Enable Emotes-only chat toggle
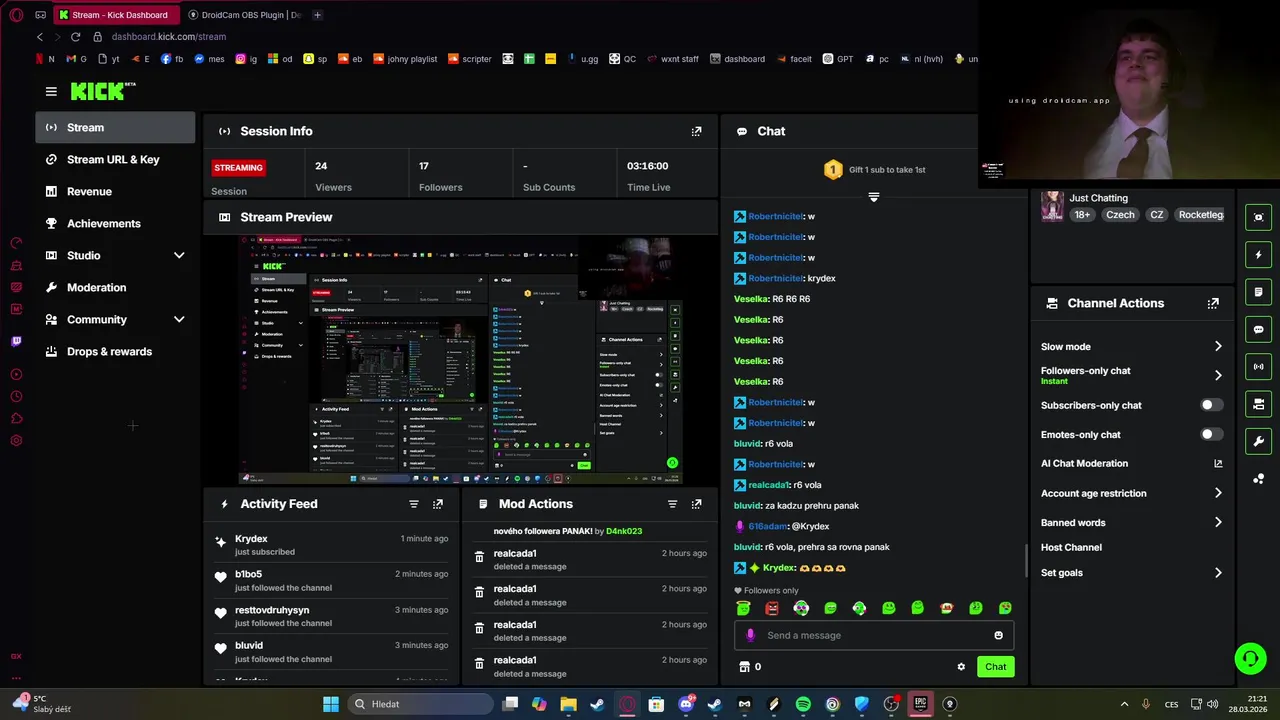This screenshot has width=1280, height=720. (x=1211, y=435)
